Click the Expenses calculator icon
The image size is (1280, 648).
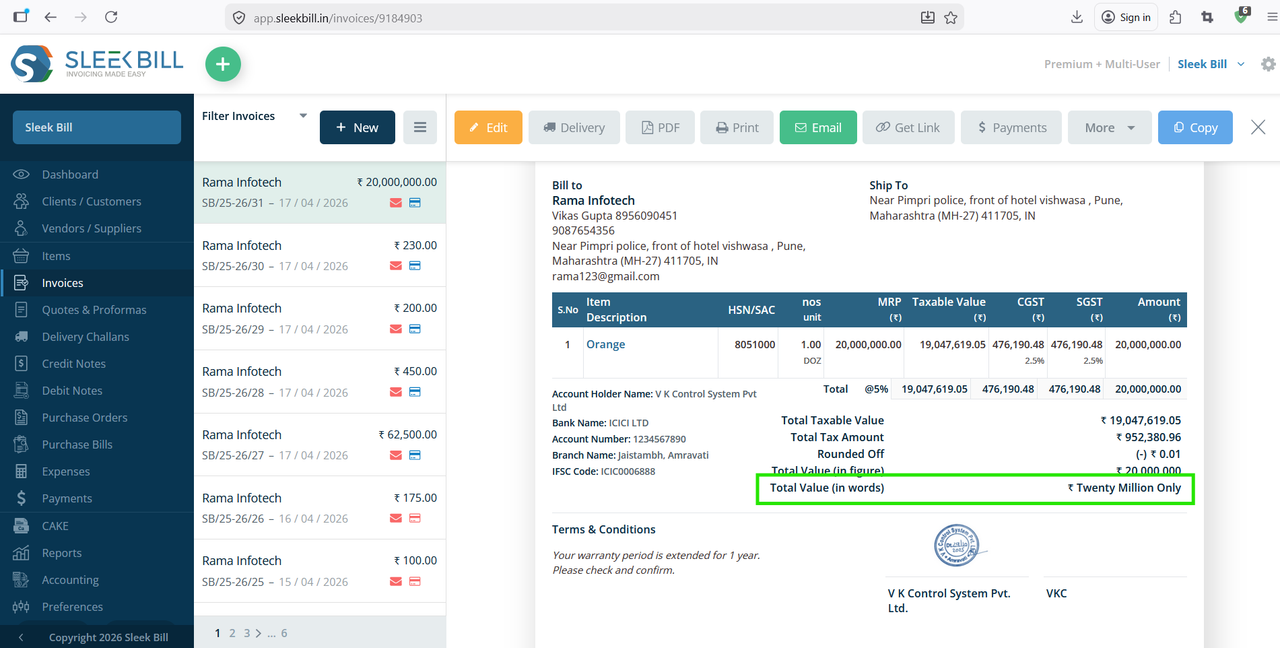coord(21,472)
